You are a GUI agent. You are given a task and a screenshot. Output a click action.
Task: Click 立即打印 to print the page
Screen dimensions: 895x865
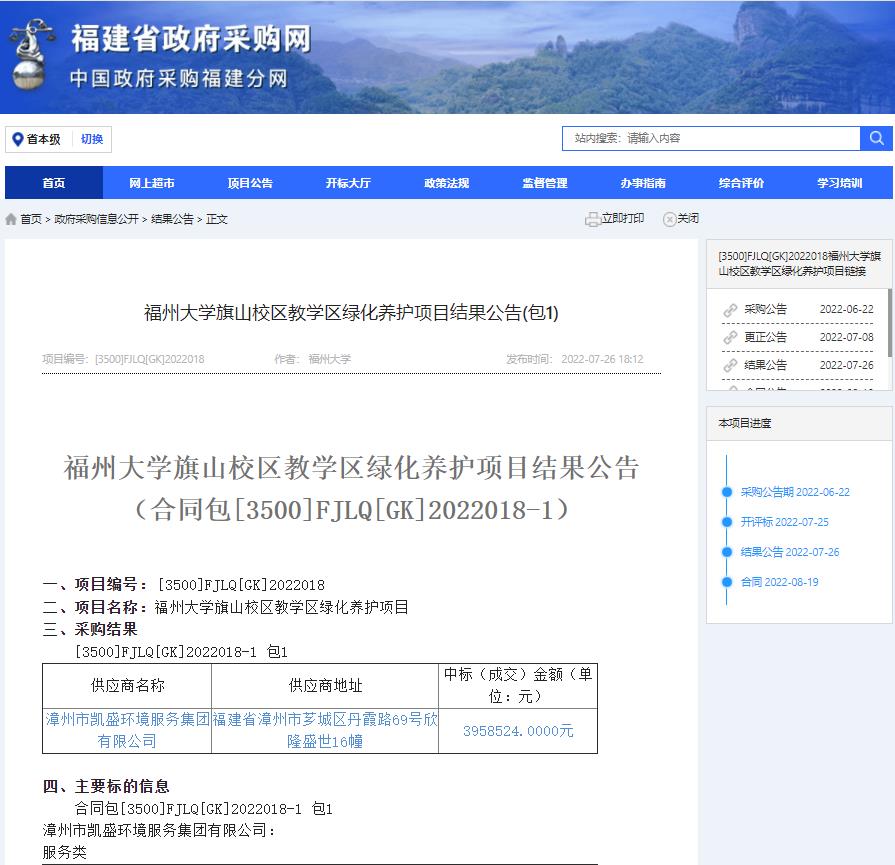point(623,219)
